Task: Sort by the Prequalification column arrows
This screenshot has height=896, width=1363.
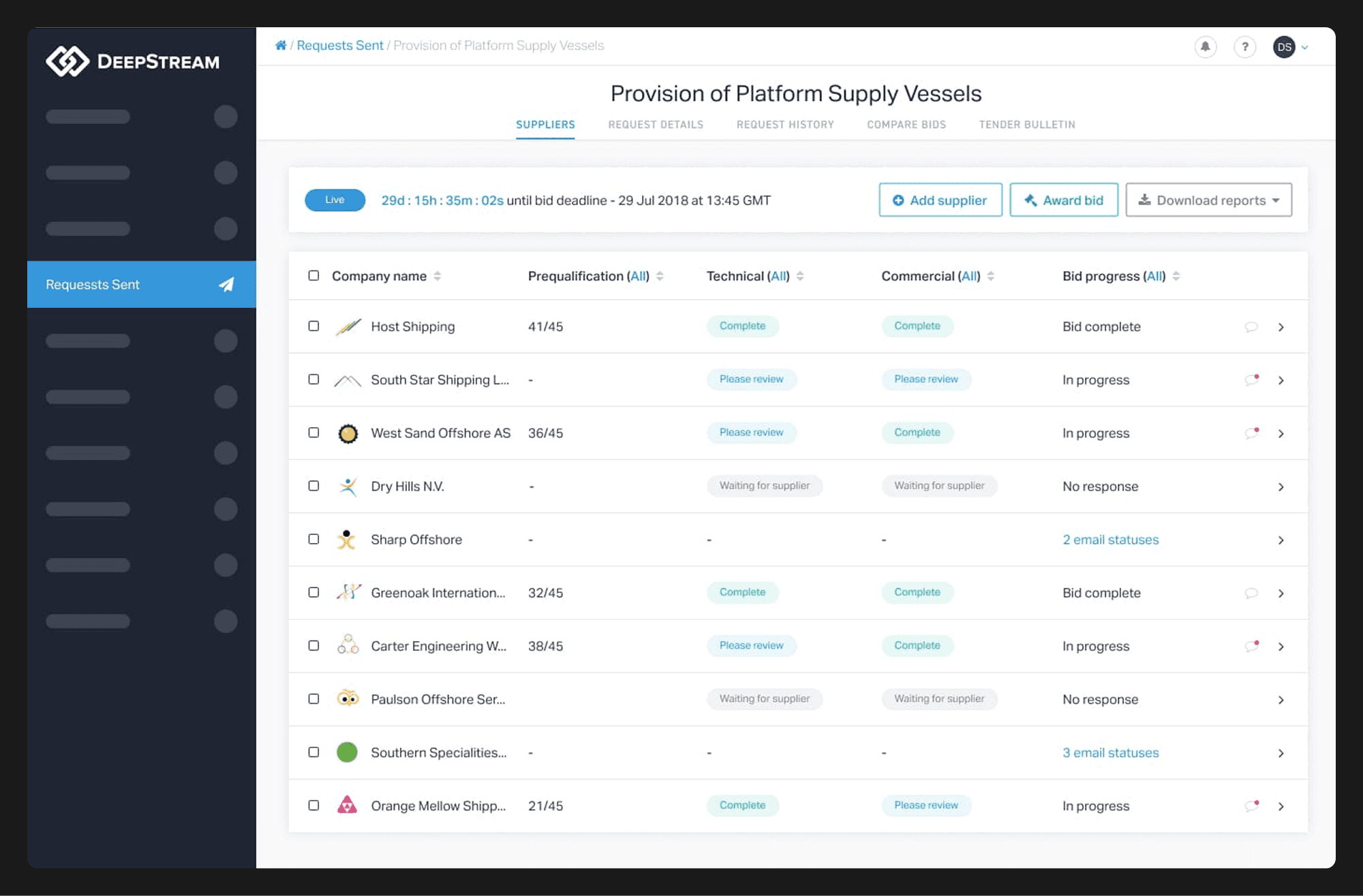Action: coord(660,276)
